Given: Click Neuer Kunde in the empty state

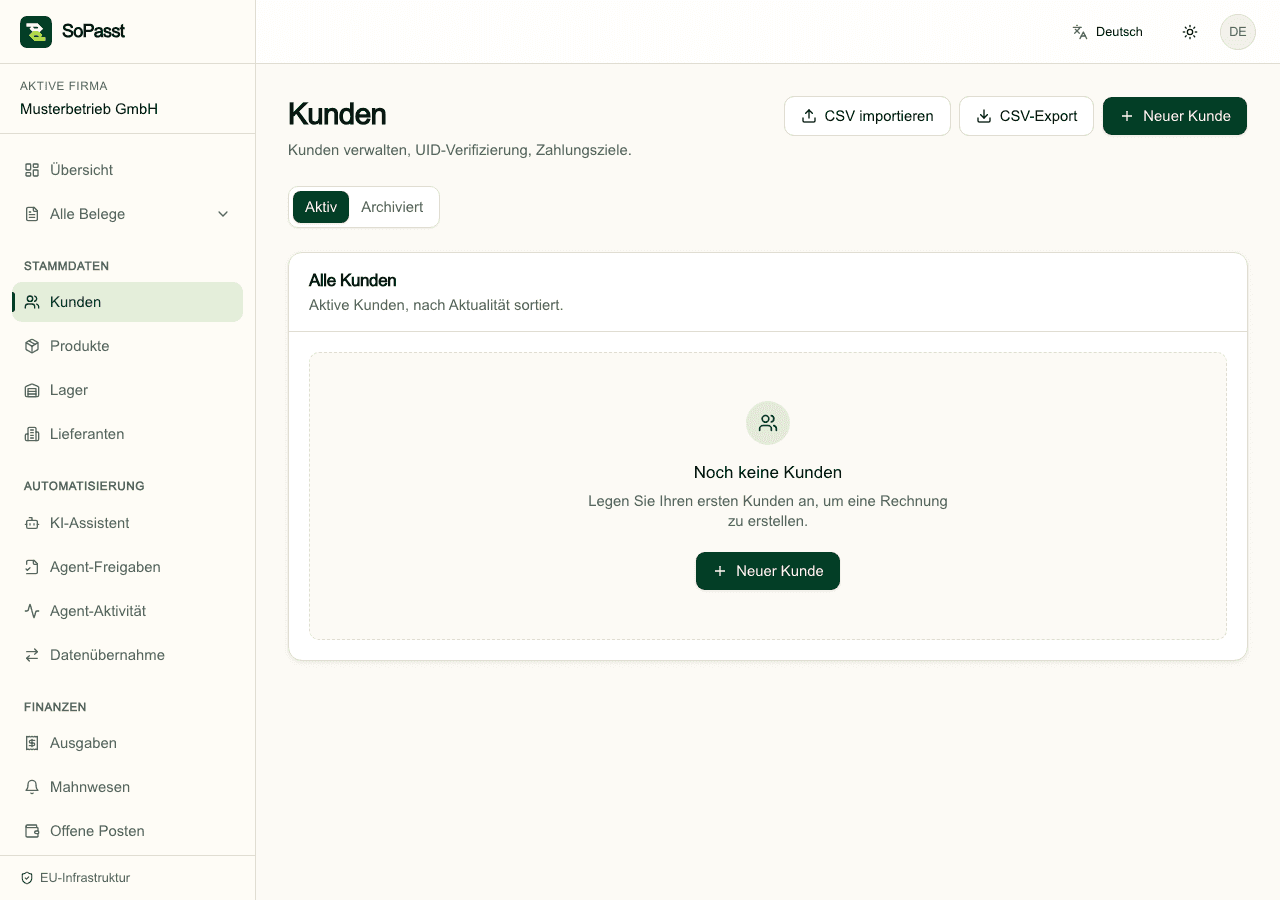Looking at the screenshot, I should (768, 571).
